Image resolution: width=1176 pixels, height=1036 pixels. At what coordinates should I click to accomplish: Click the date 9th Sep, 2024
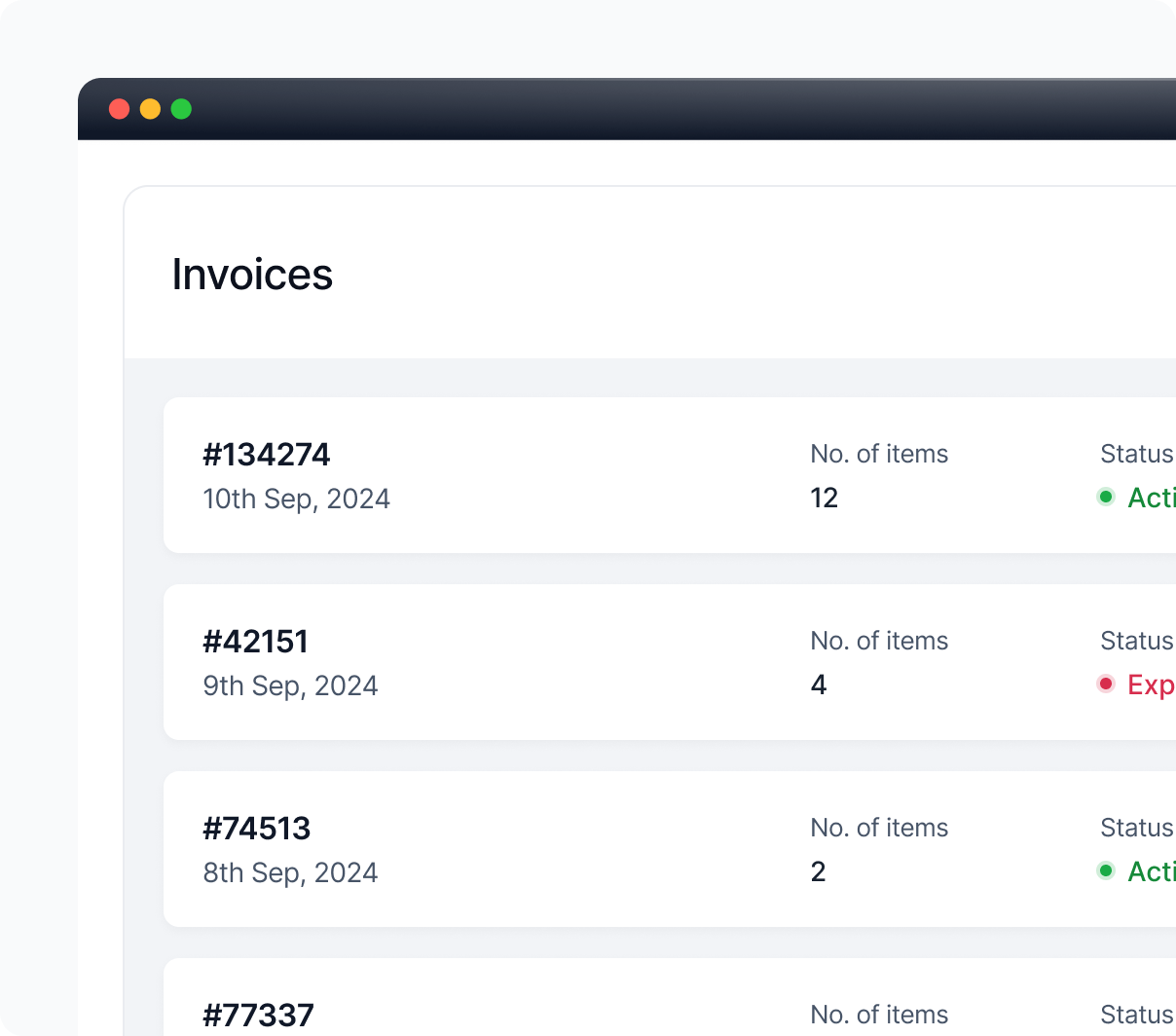(290, 685)
